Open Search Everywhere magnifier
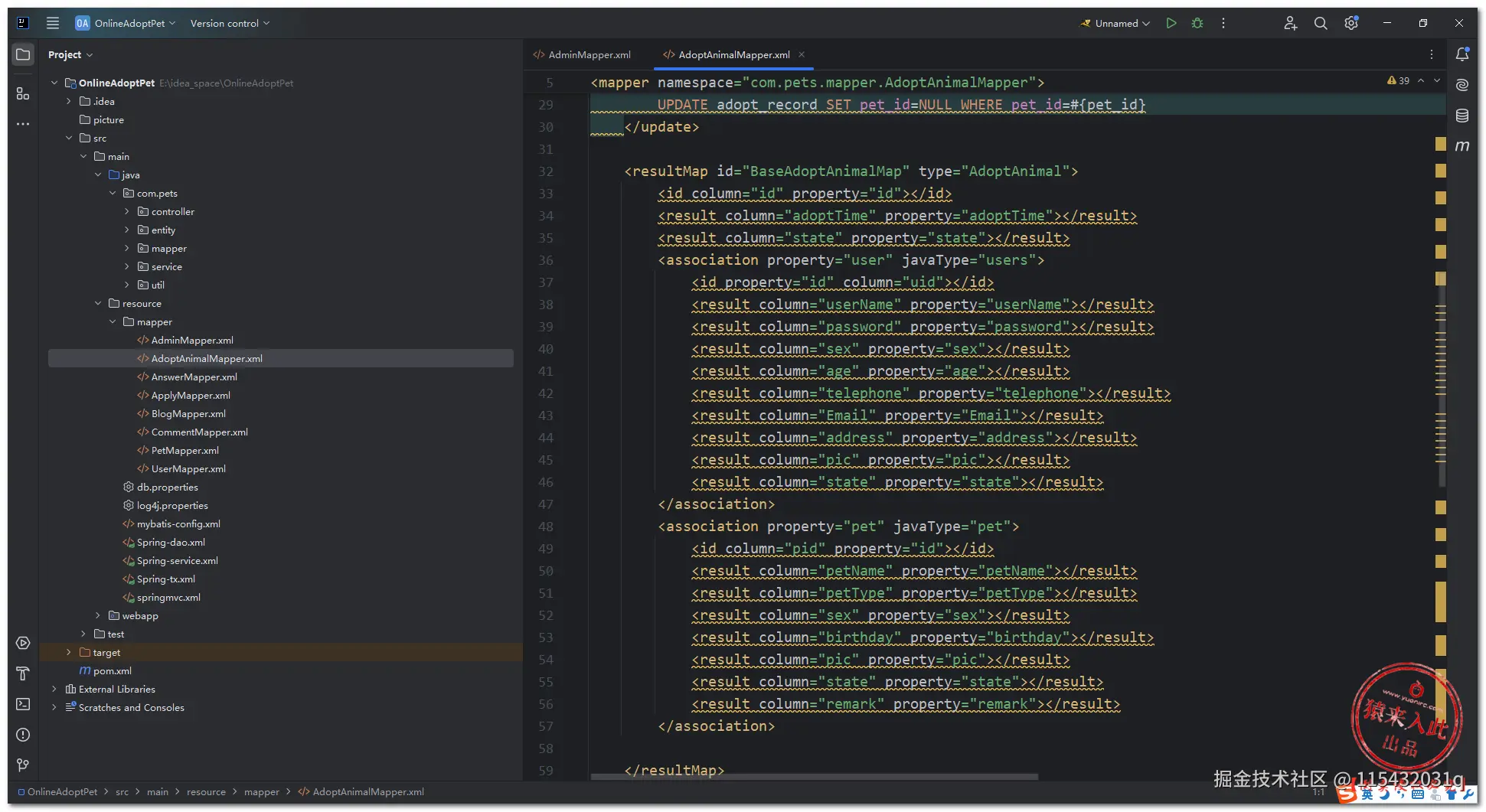Screen dimensions: 1486x812 [1321, 23]
